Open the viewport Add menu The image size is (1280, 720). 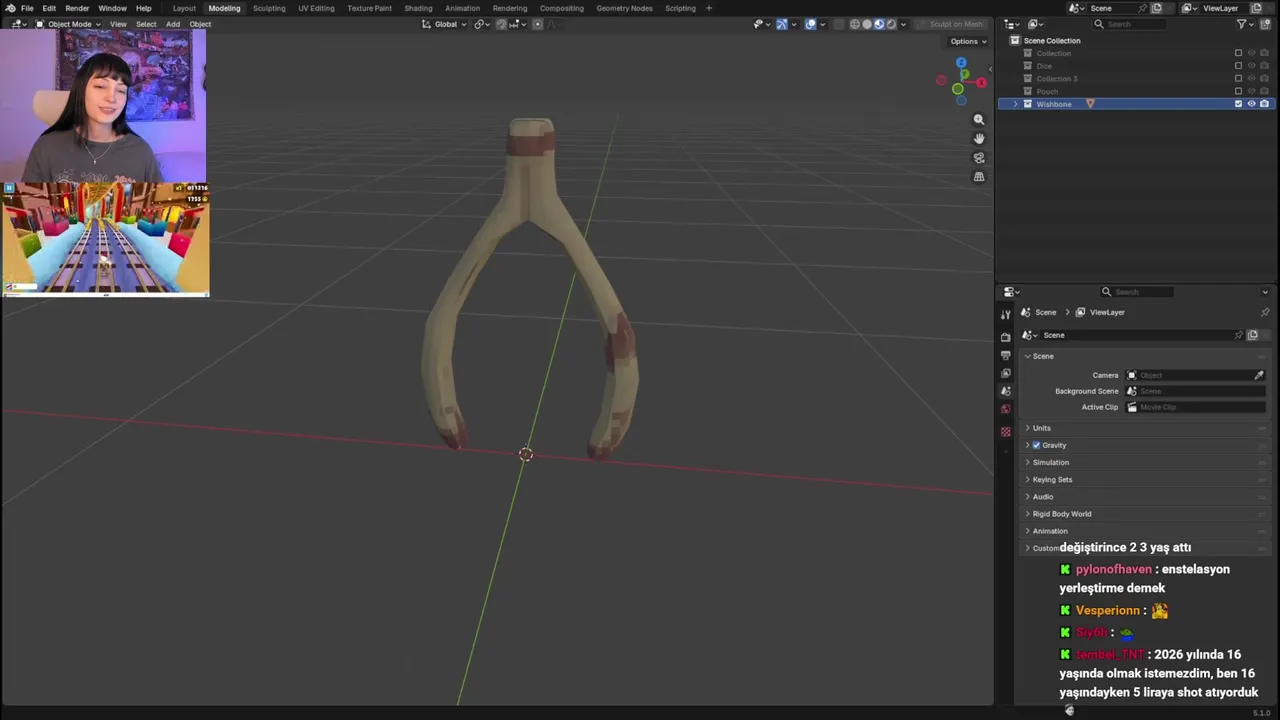click(x=173, y=24)
